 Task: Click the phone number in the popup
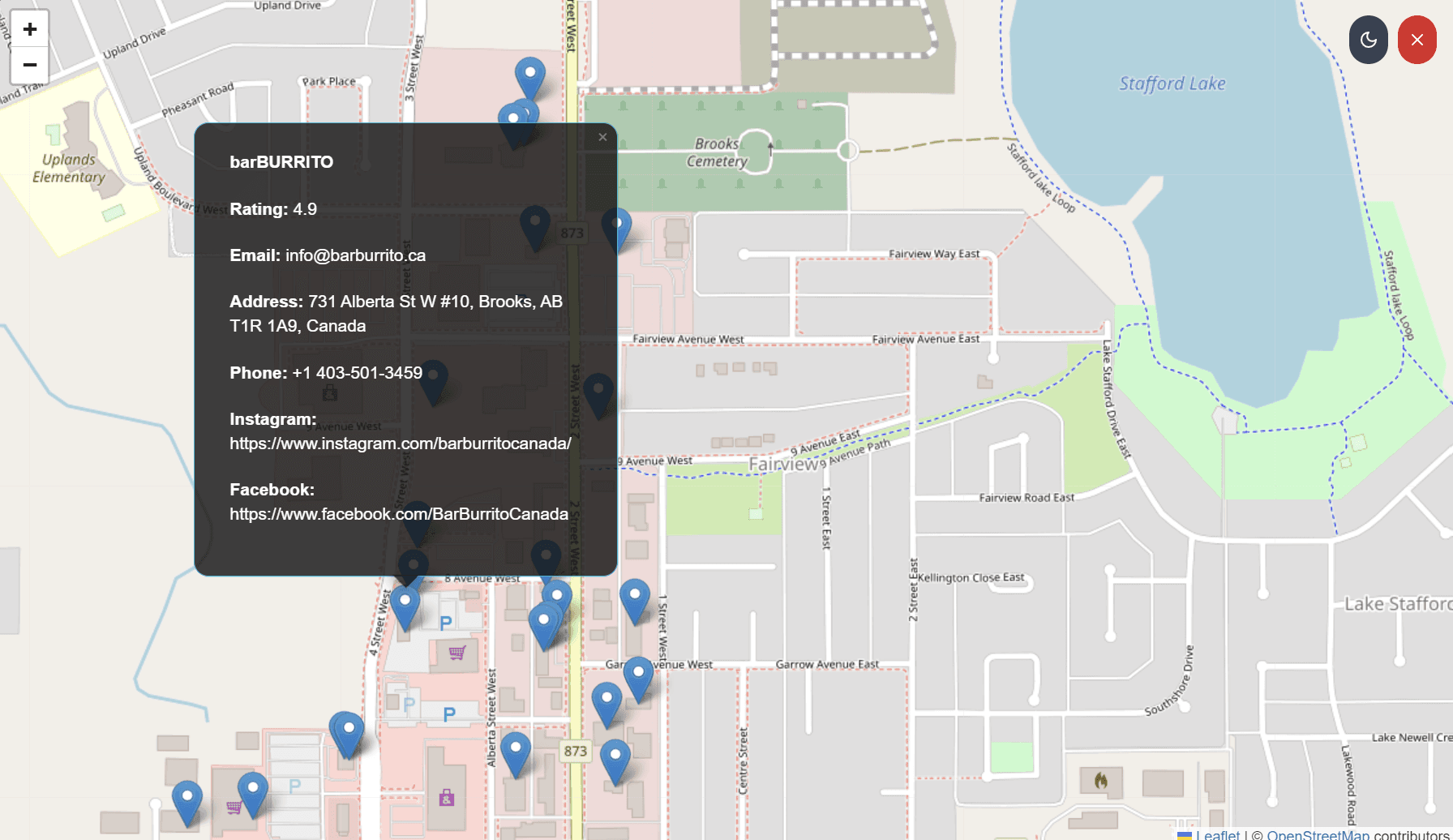click(x=357, y=373)
